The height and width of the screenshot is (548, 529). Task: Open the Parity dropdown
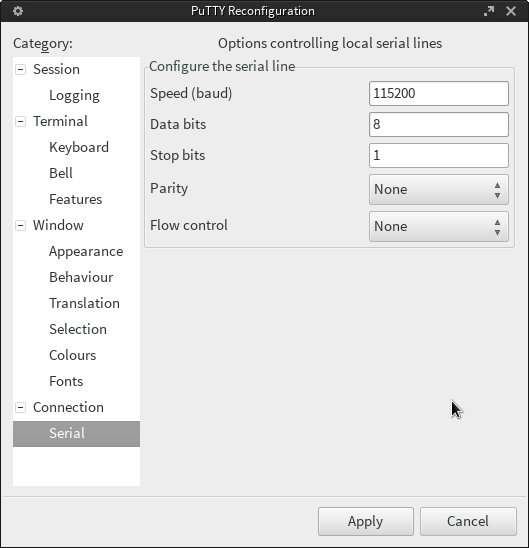tap(439, 190)
